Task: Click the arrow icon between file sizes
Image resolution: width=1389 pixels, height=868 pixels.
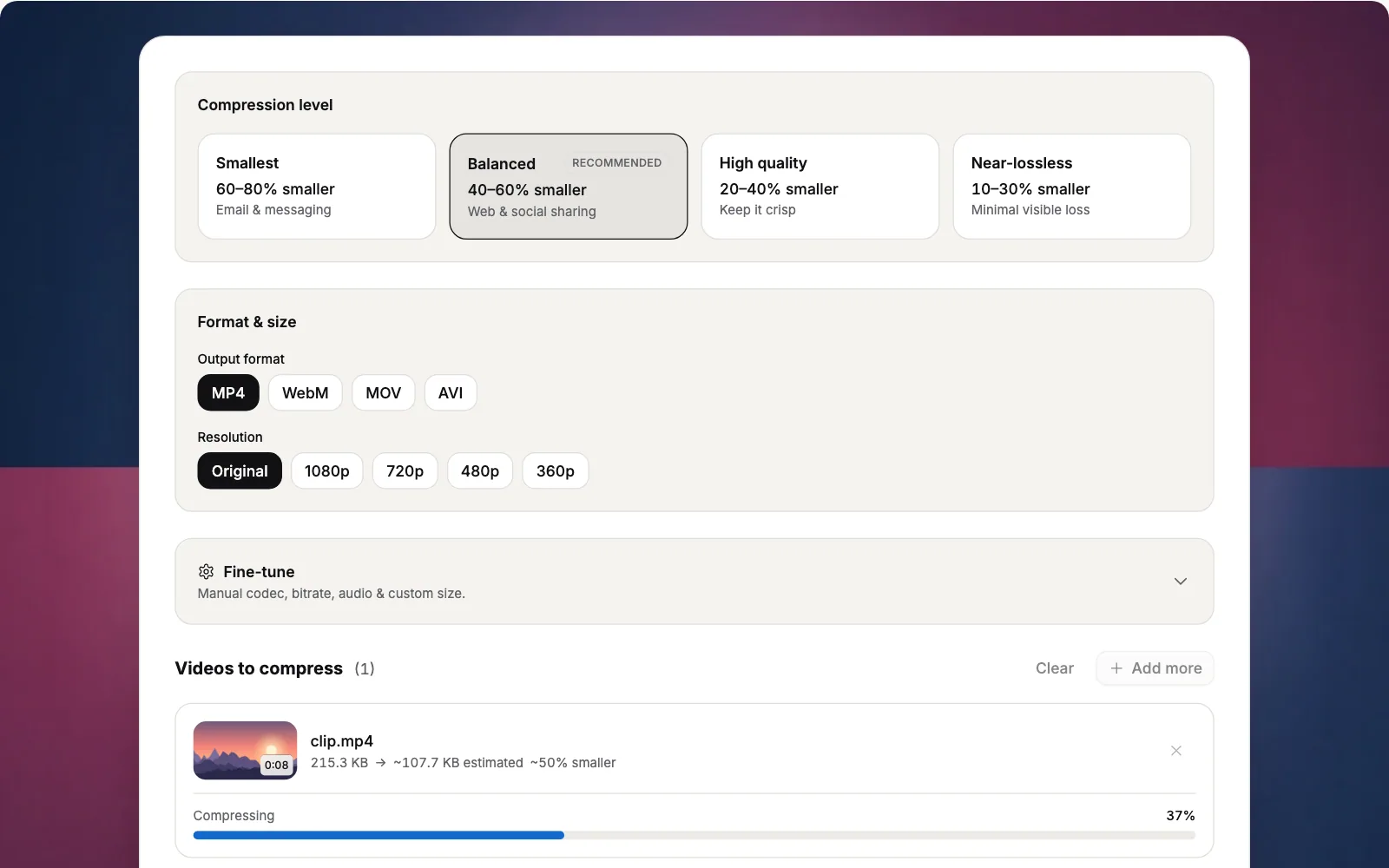Action: coord(380,763)
